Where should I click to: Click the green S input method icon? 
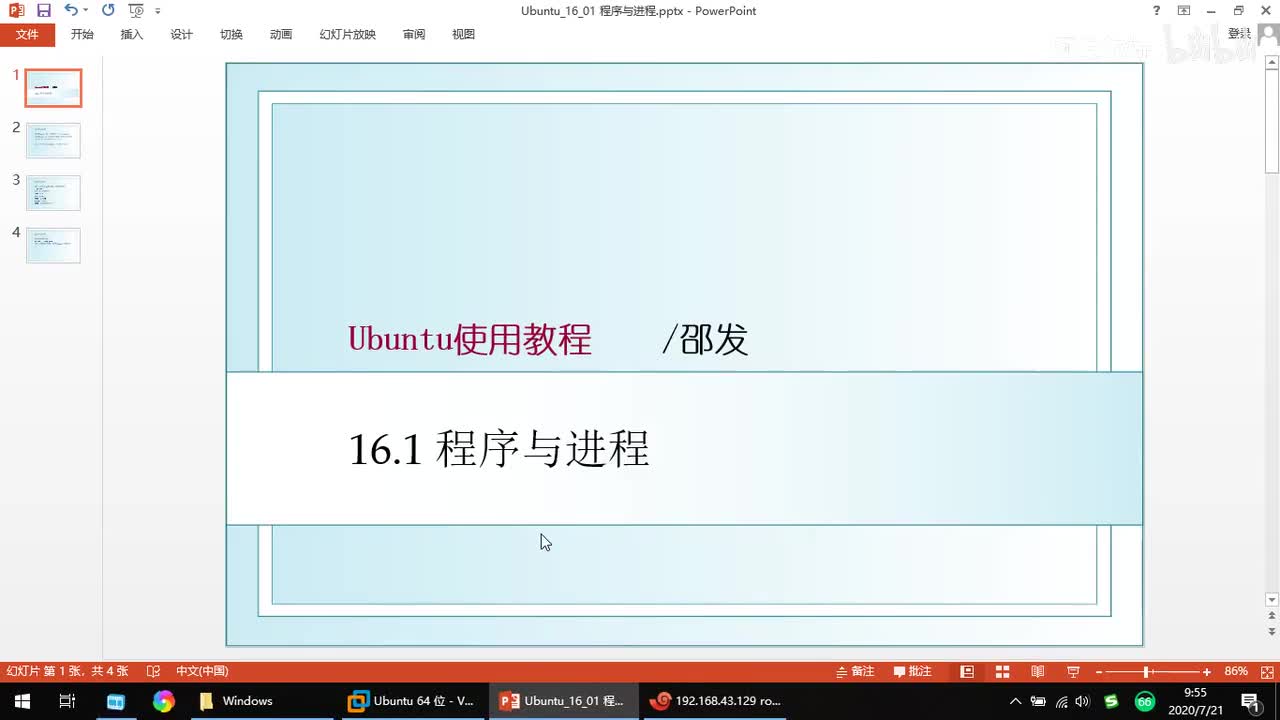click(x=1111, y=701)
